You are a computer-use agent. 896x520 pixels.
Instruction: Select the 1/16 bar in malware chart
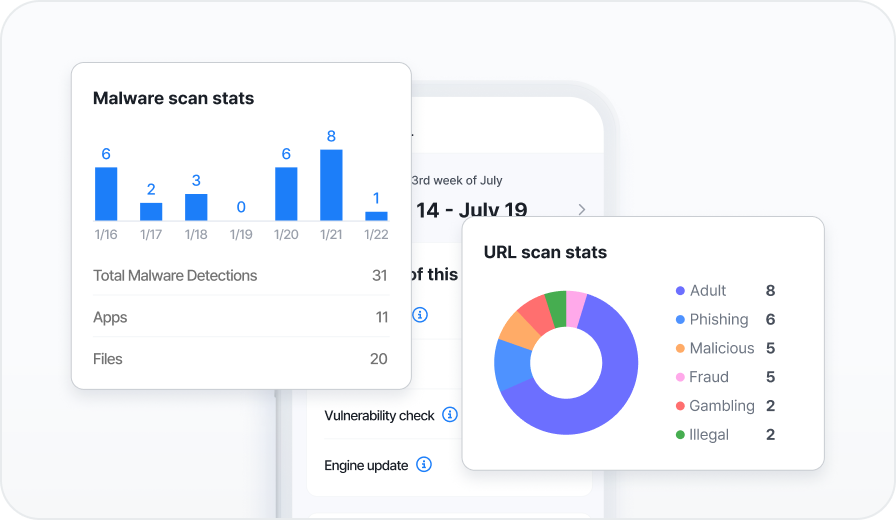106,193
